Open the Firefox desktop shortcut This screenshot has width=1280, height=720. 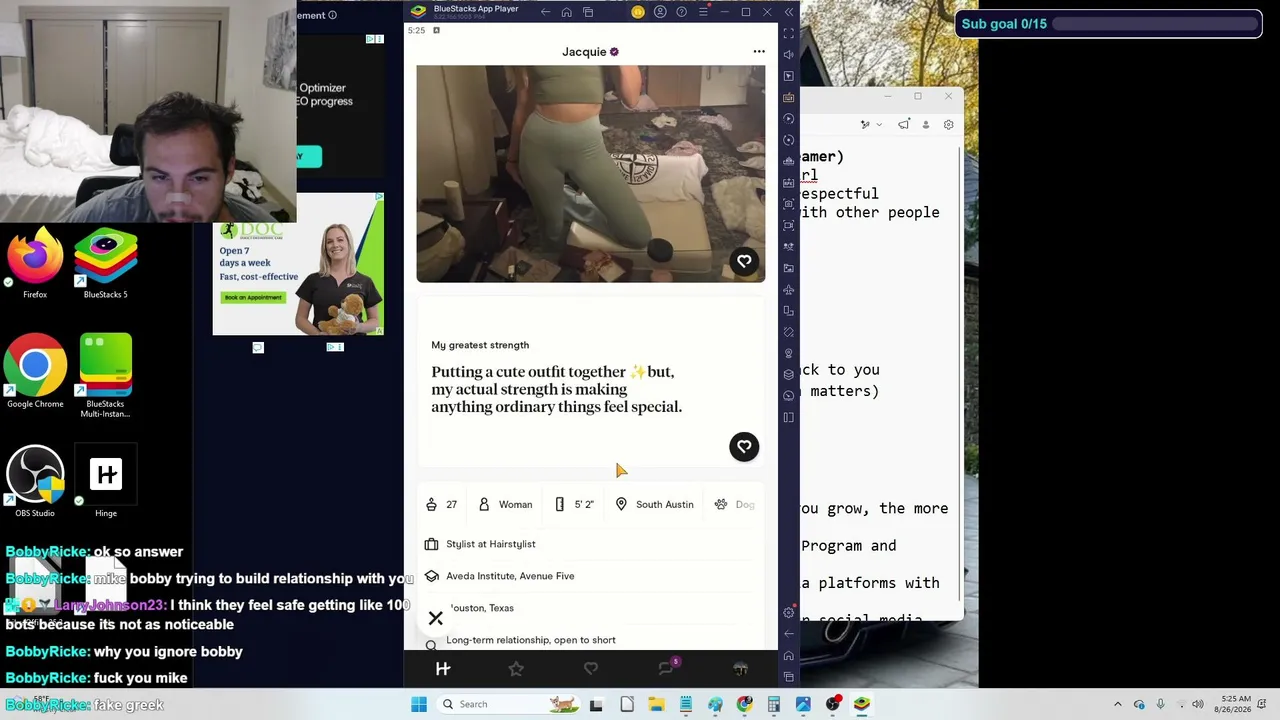[35, 263]
